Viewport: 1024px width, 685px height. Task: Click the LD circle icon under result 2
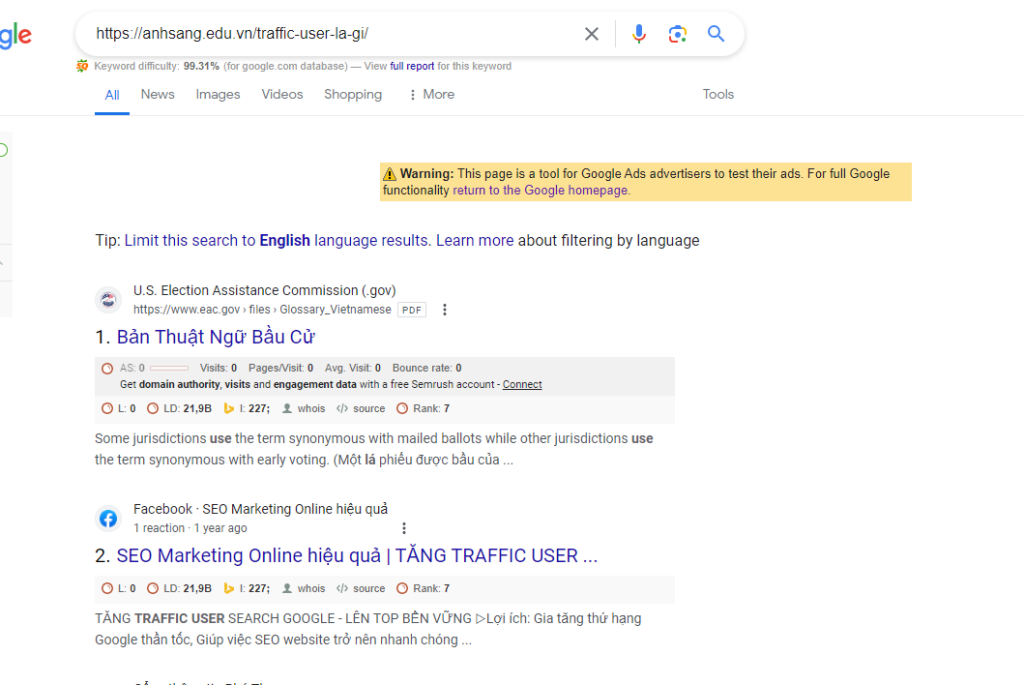coord(153,588)
